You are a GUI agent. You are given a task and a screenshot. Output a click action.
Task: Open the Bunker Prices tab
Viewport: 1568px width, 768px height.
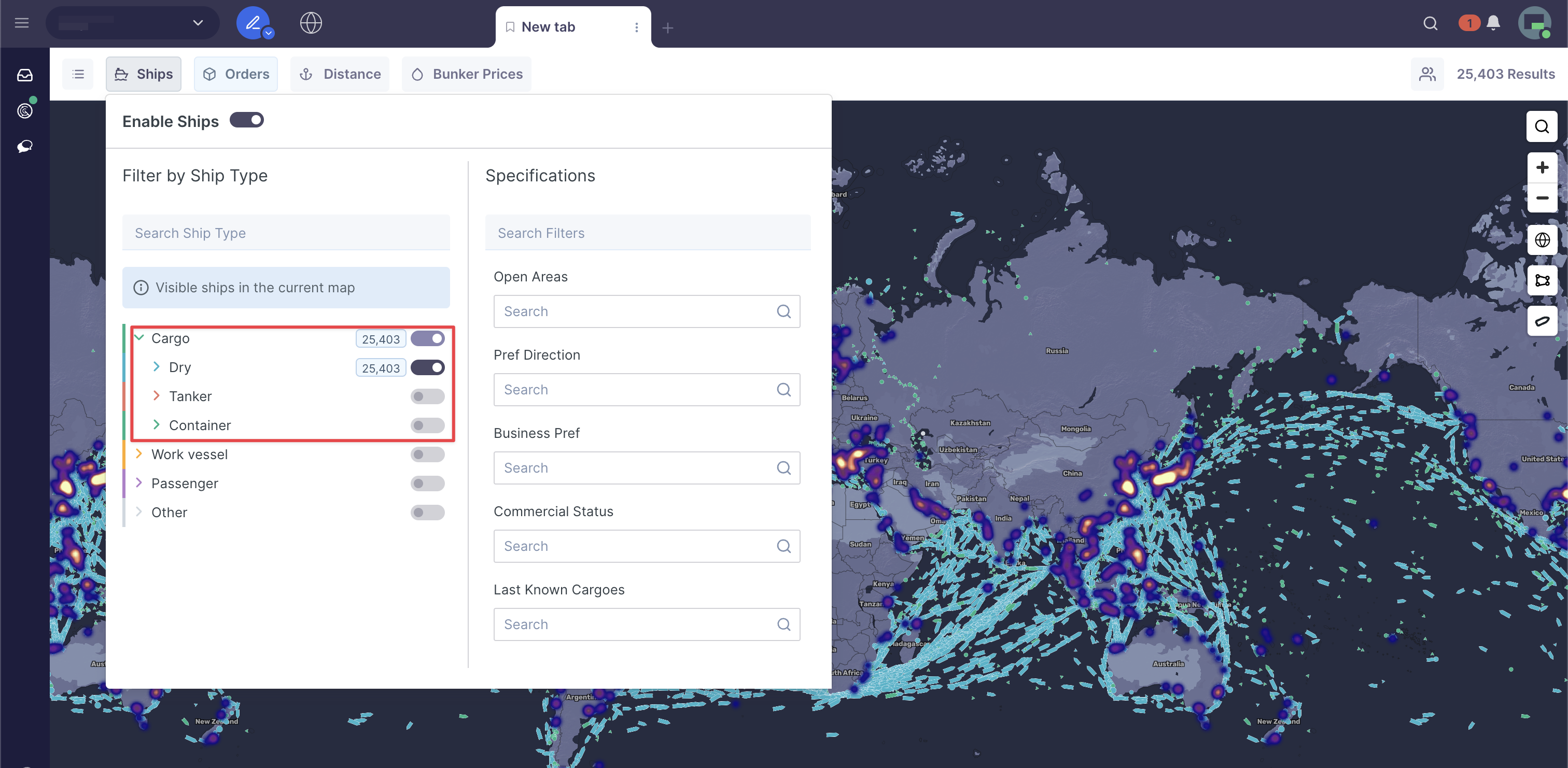[x=466, y=74]
